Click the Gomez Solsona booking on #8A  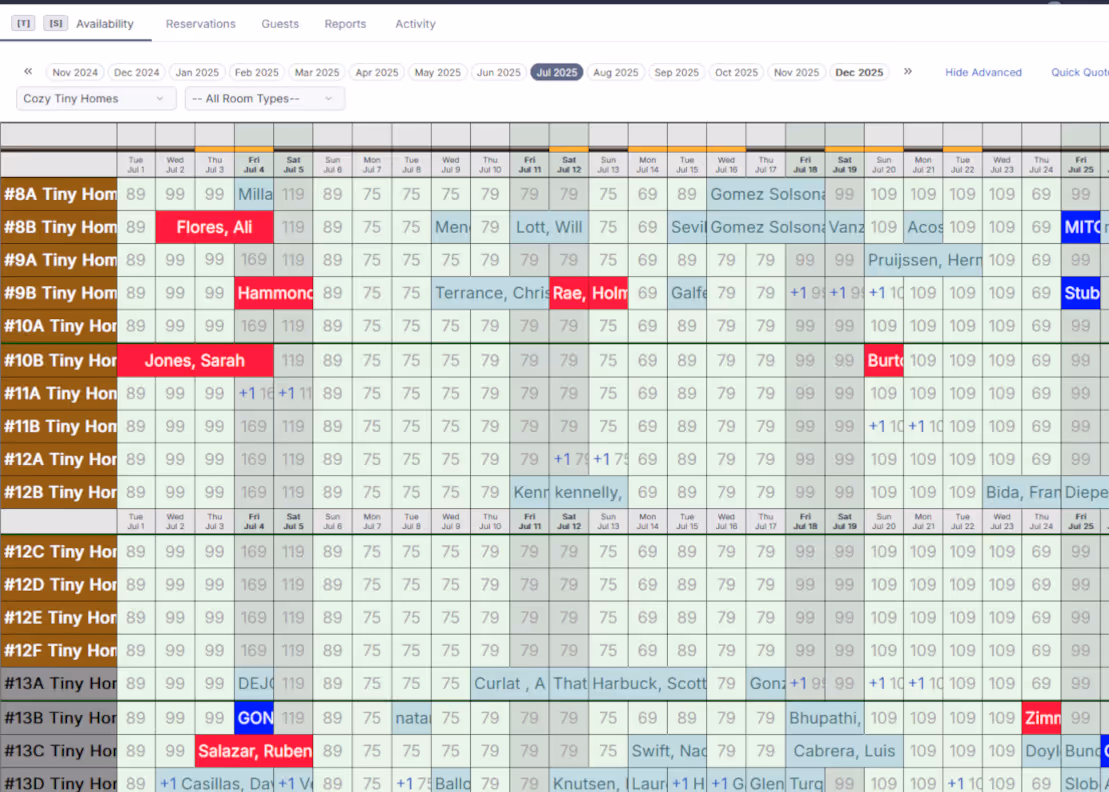click(x=766, y=194)
